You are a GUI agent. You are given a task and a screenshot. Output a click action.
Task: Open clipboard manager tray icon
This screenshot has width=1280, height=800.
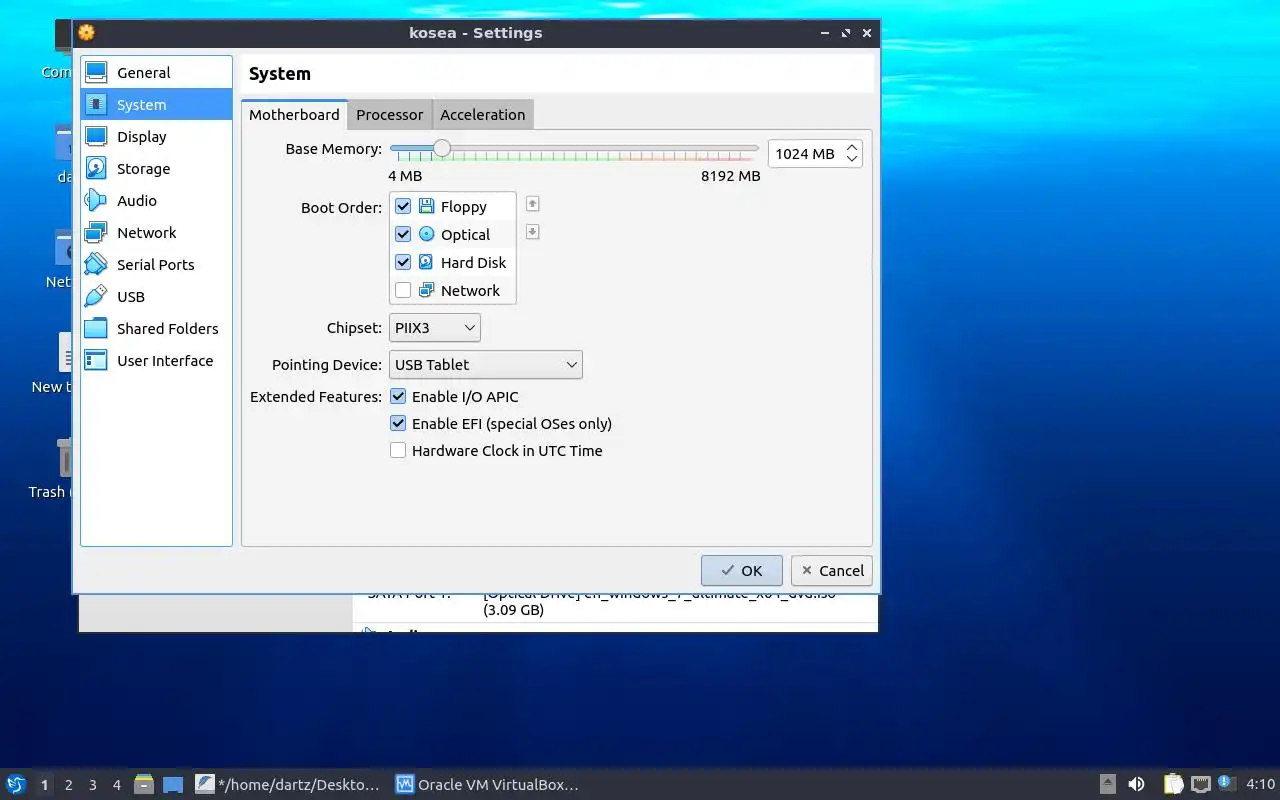click(1173, 785)
